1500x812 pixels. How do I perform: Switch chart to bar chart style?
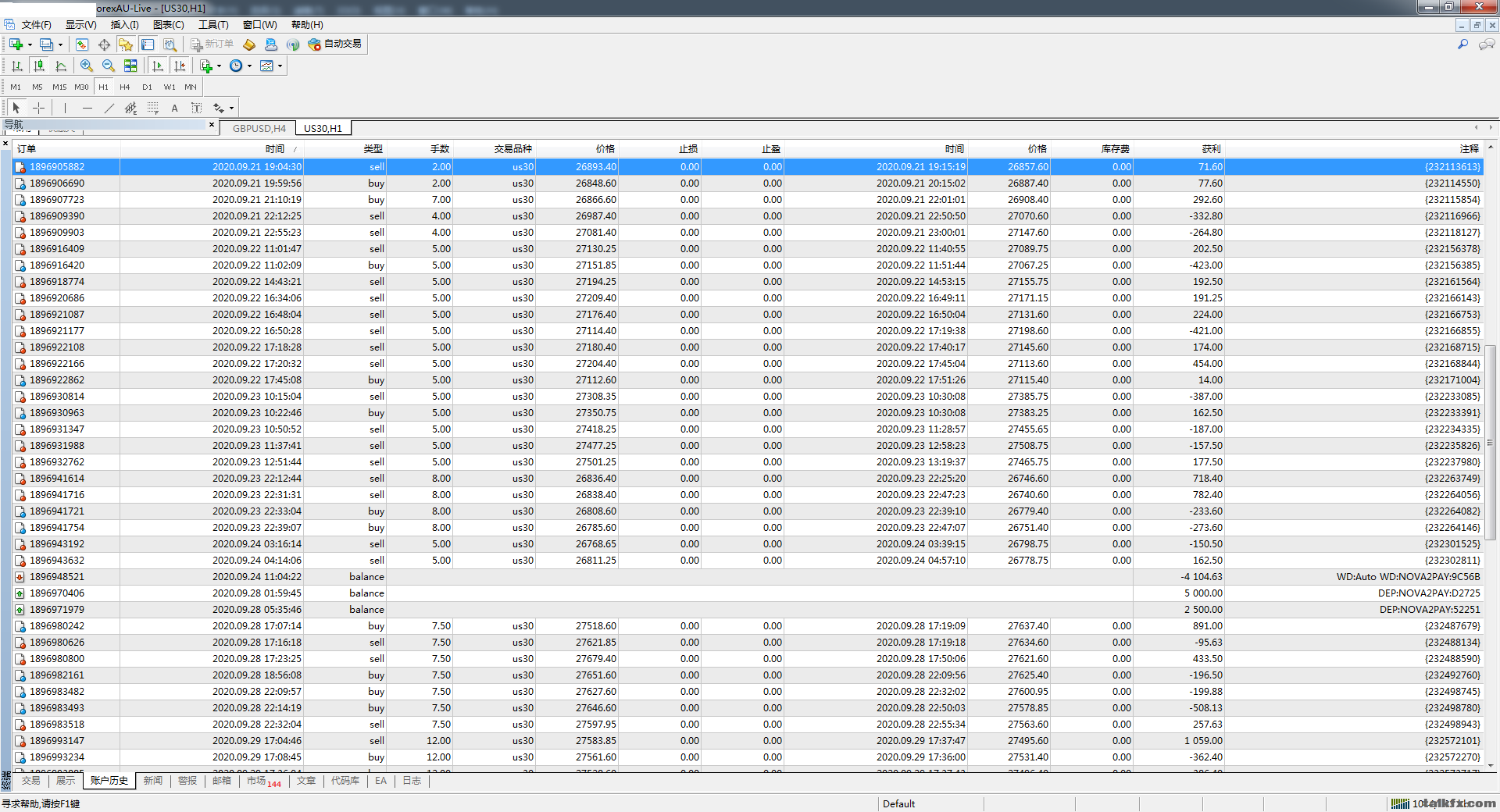(x=16, y=66)
